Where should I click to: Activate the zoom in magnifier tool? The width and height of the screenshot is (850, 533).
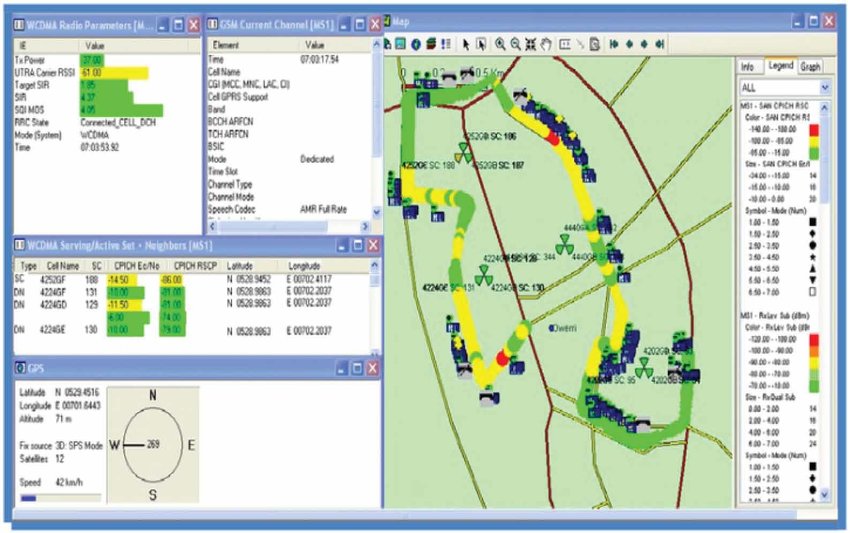[x=500, y=44]
